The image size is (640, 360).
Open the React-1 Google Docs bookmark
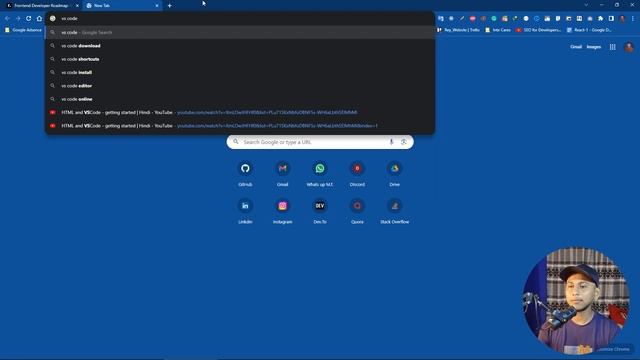coord(589,30)
